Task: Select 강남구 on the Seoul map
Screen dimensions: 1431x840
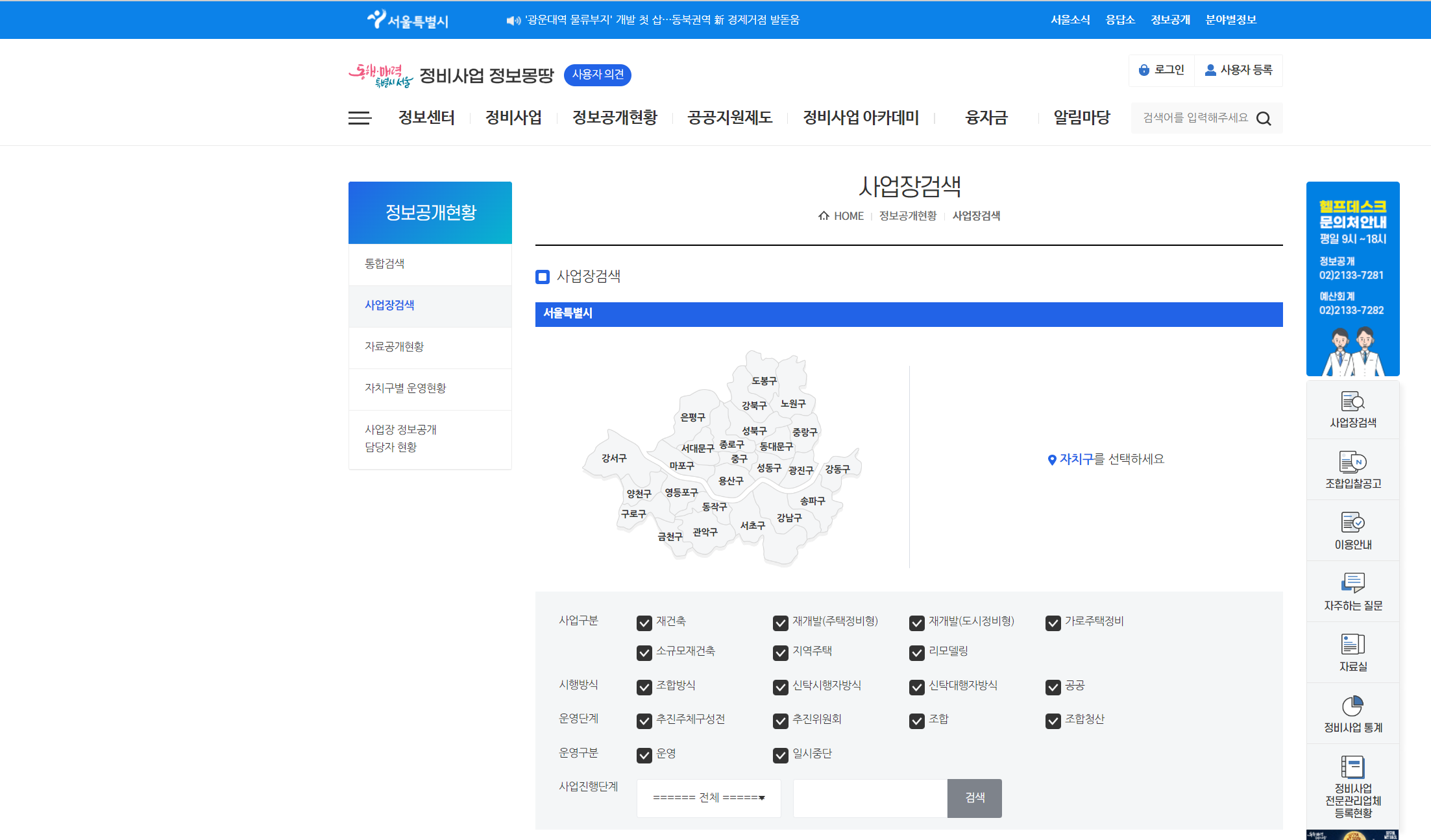Action: click(x=789, y=518)
